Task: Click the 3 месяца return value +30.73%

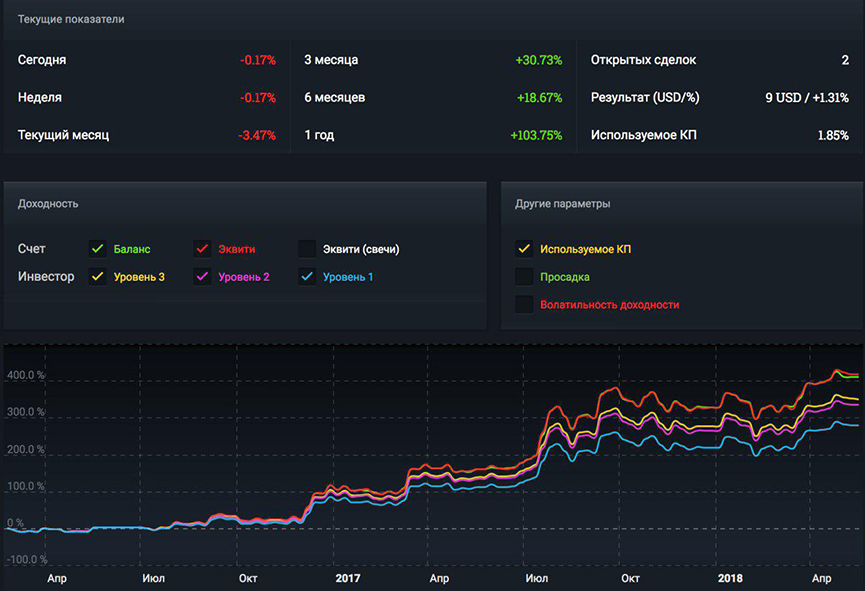Action: pyautogui.click(x=538, y=60)
